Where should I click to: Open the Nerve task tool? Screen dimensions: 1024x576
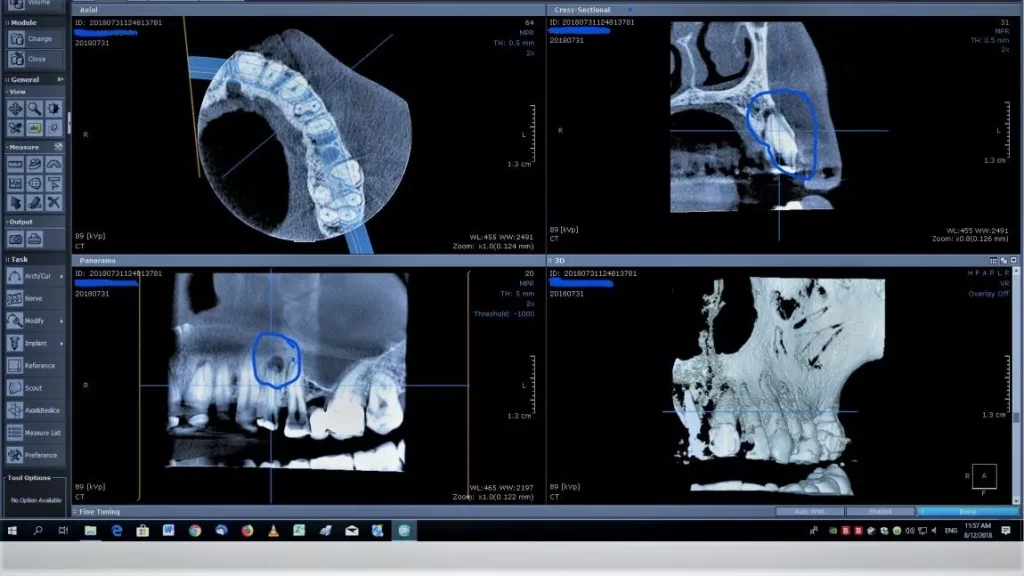point(30,298)
